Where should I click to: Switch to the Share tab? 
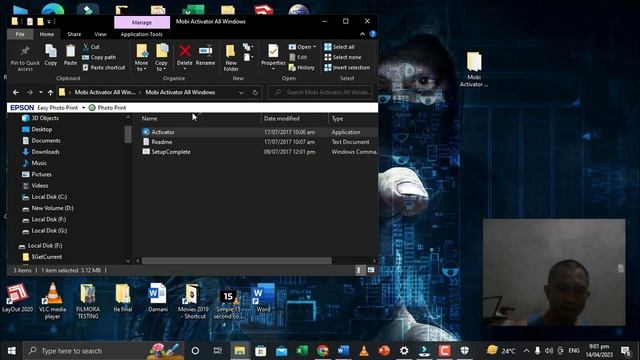click(74, 34)
